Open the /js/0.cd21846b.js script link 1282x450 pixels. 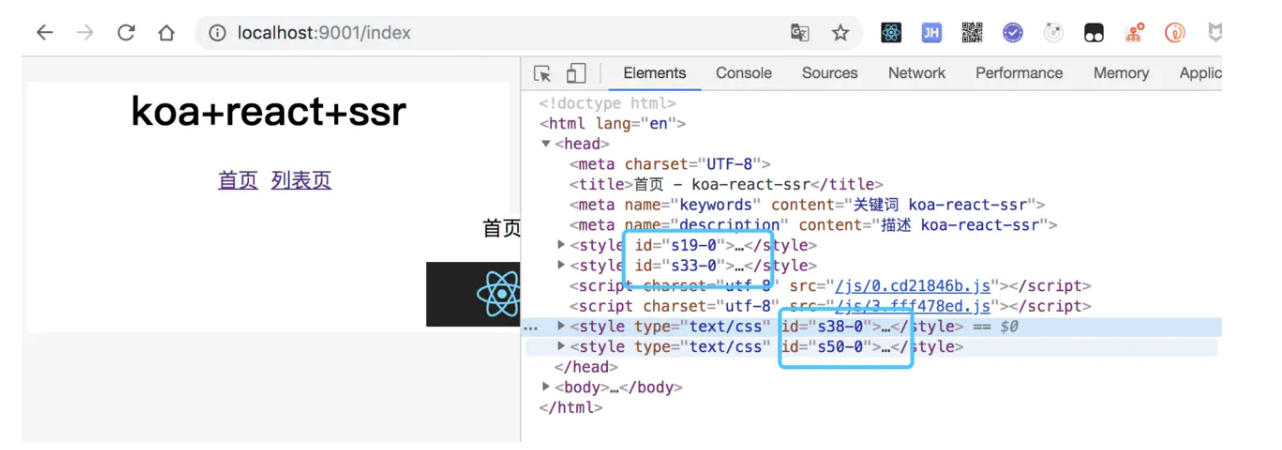point(912,286)
